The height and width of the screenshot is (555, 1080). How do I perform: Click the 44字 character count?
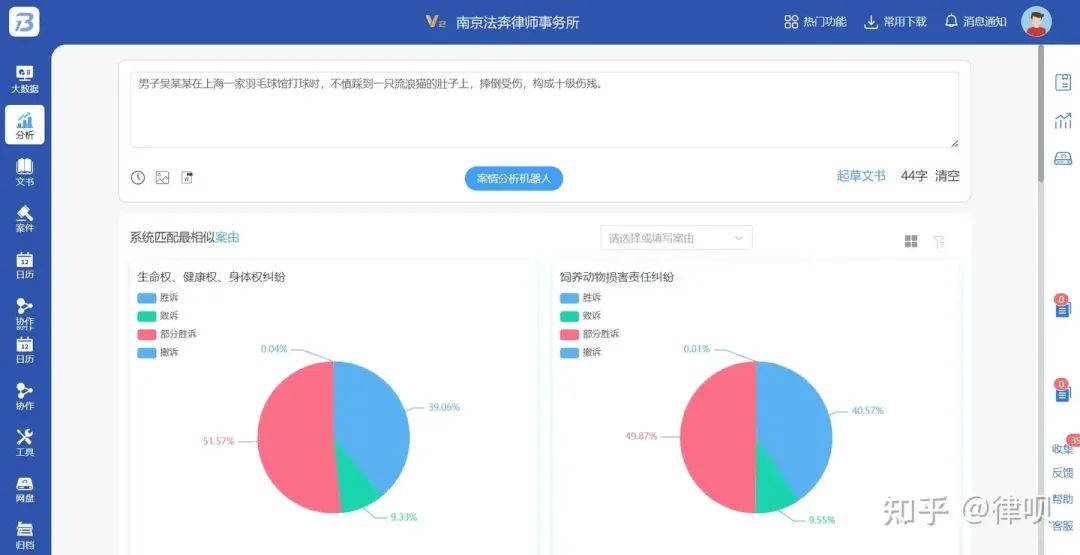pyautogui.click(x=913, y=176)
